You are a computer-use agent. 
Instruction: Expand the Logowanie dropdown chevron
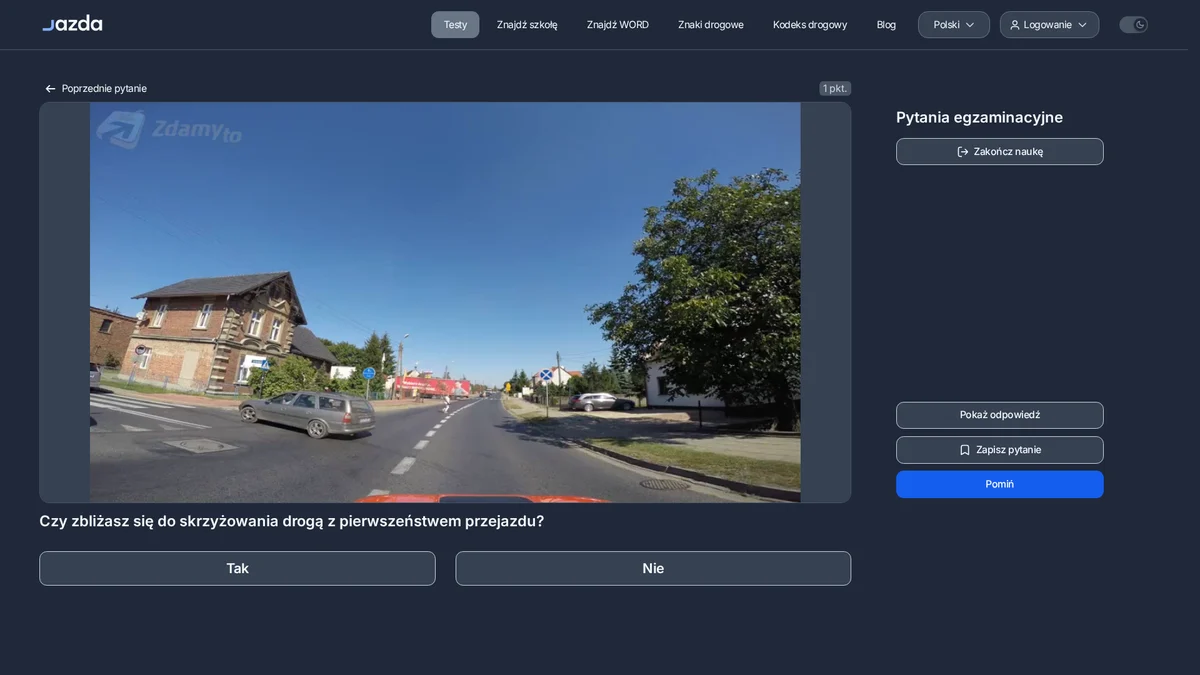[1082, 25]
